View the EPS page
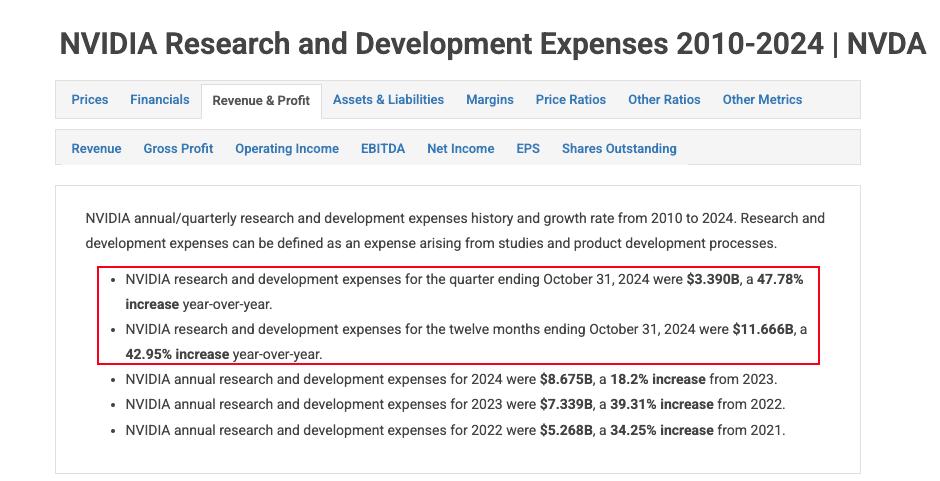940x481 pixels. point(528,149)
